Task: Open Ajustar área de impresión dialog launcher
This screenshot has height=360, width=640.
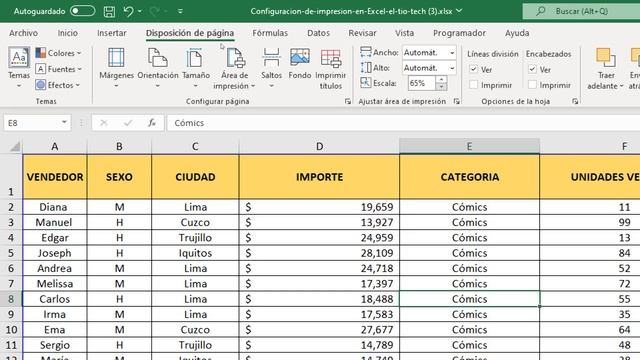Action: (x=456, y=101)
